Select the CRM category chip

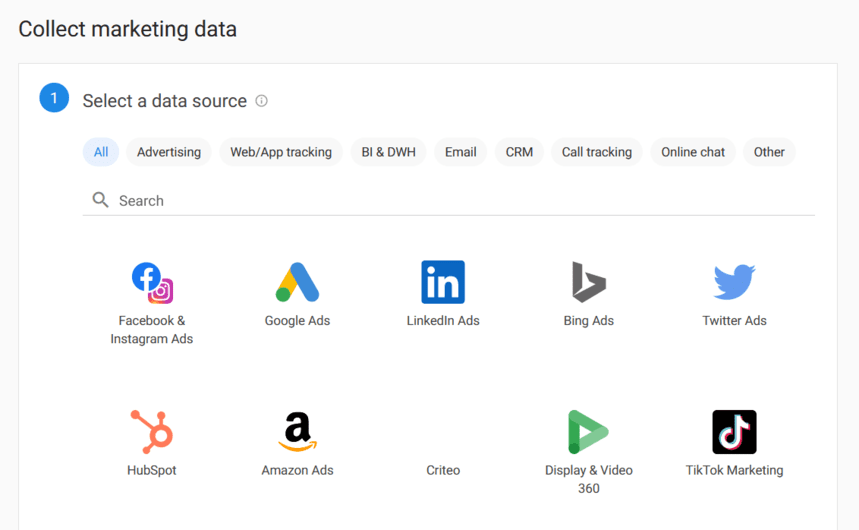pos(519,152)
